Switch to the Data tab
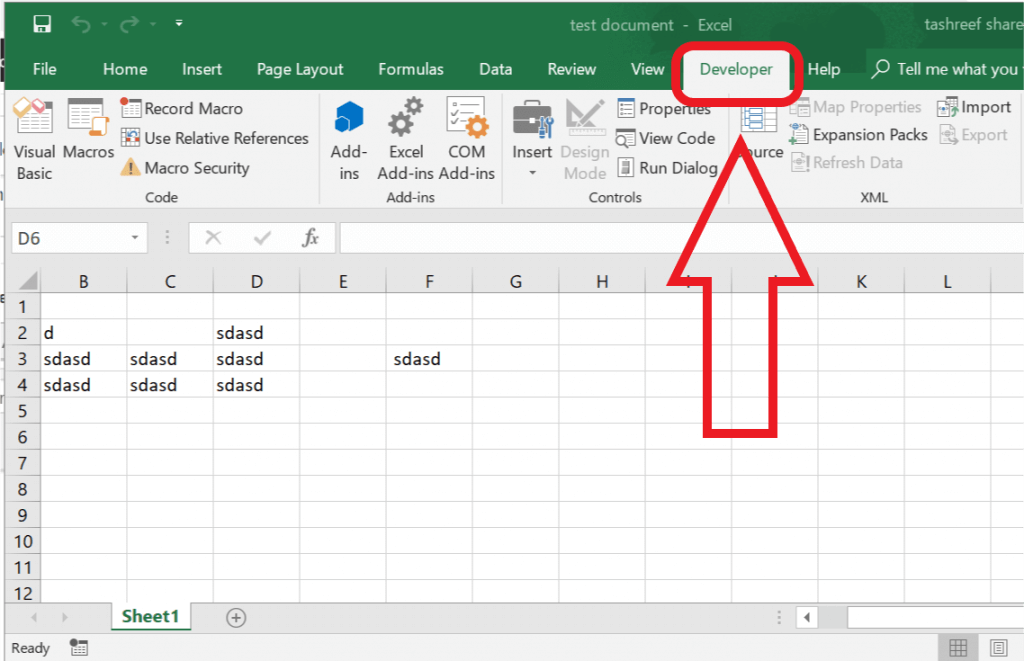The width and height of the screenshot is (1024, 661). [496, 69]
